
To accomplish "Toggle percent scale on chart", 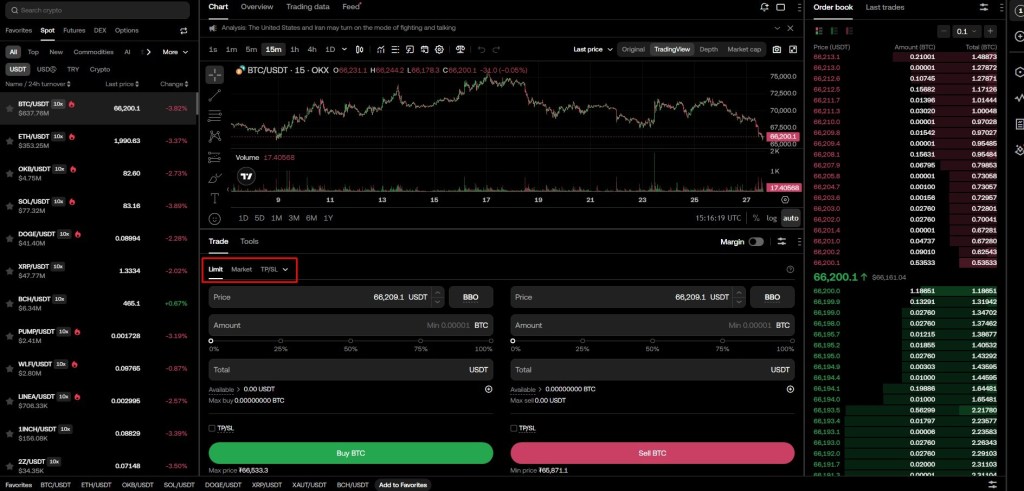I will tap(756, 219).
